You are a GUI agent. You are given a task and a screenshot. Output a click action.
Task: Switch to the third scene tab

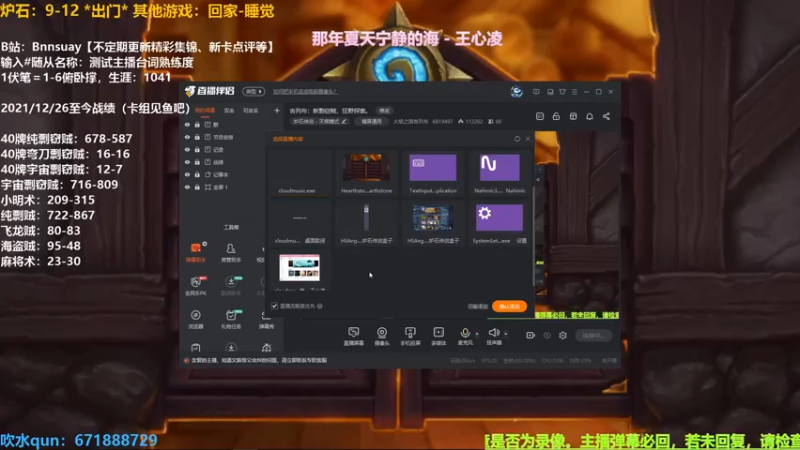click(251, 111)
